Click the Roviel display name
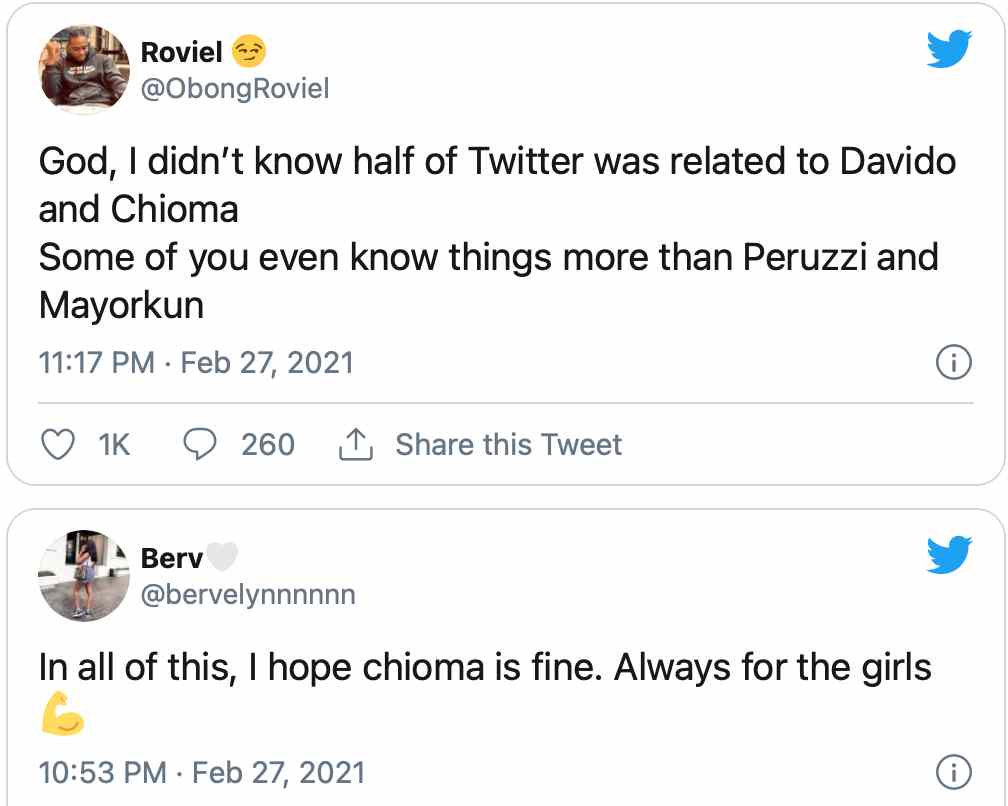This screenshot has width=1008, height=806. pyautogui.click(x=182, y=51)
